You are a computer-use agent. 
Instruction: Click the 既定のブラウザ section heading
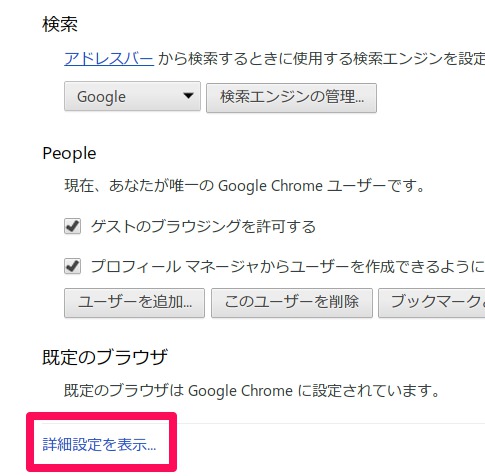(x=105, y=357)
